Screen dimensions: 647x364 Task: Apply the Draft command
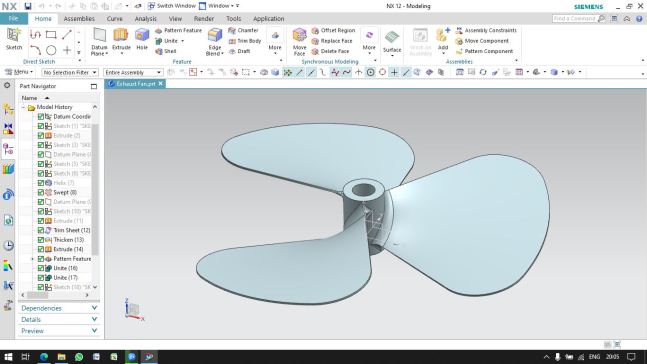tap(239, 51)
